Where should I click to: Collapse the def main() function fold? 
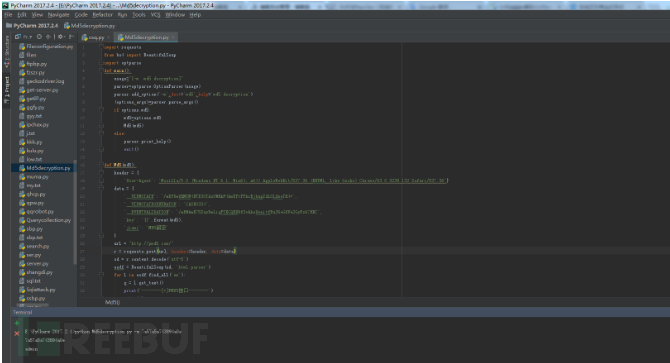[102, 70]
